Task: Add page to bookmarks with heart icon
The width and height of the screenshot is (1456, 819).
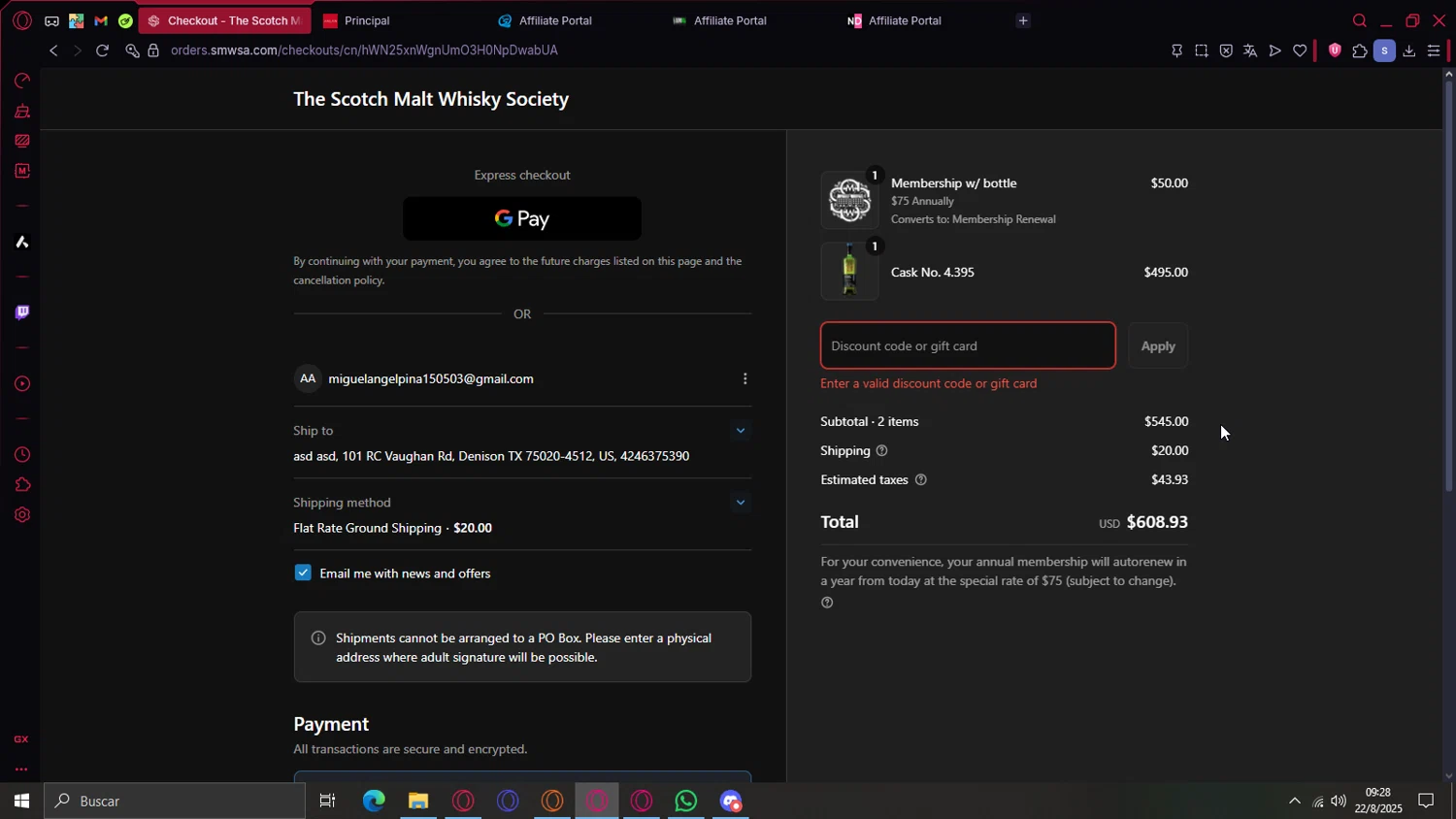Action: coord(1300,50)
